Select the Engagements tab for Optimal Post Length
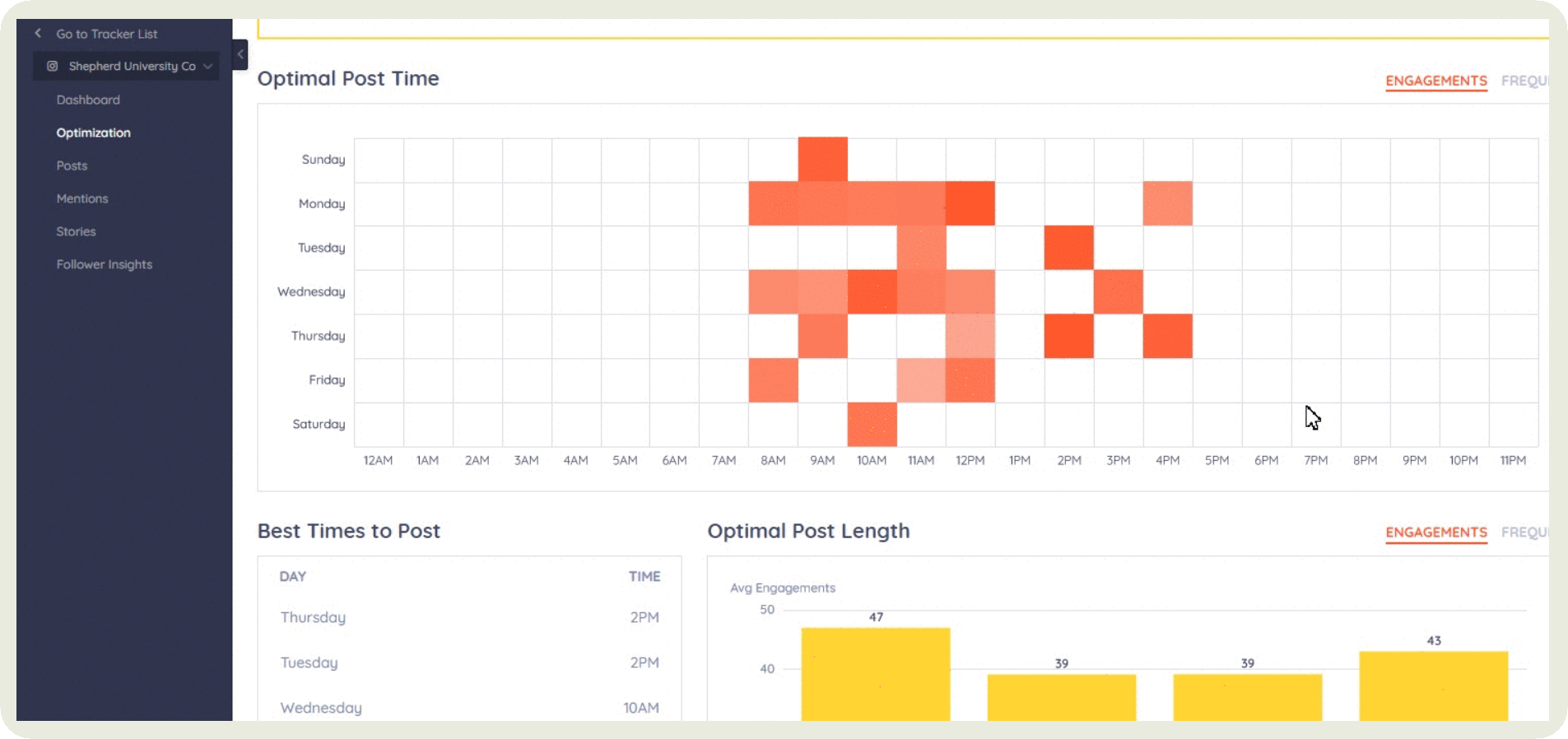 point(1435,532)
